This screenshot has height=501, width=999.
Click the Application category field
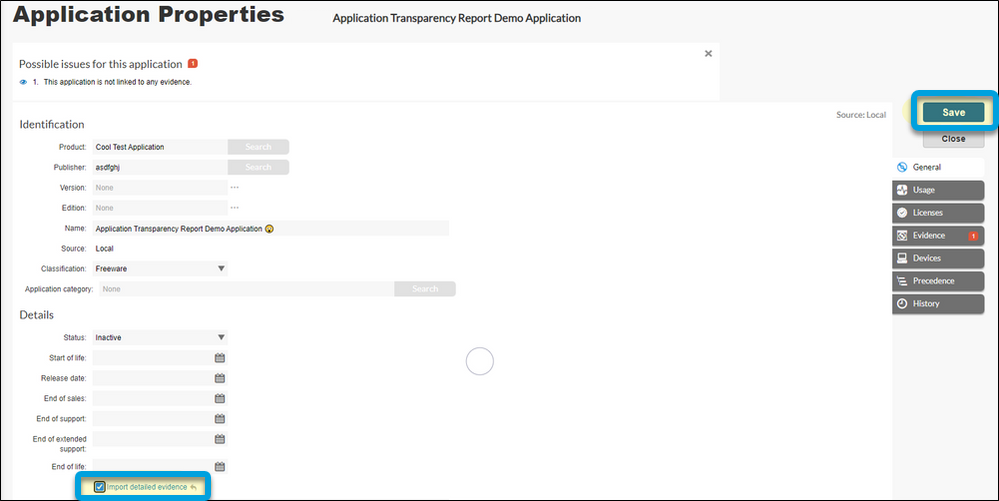tap(247, 289)
